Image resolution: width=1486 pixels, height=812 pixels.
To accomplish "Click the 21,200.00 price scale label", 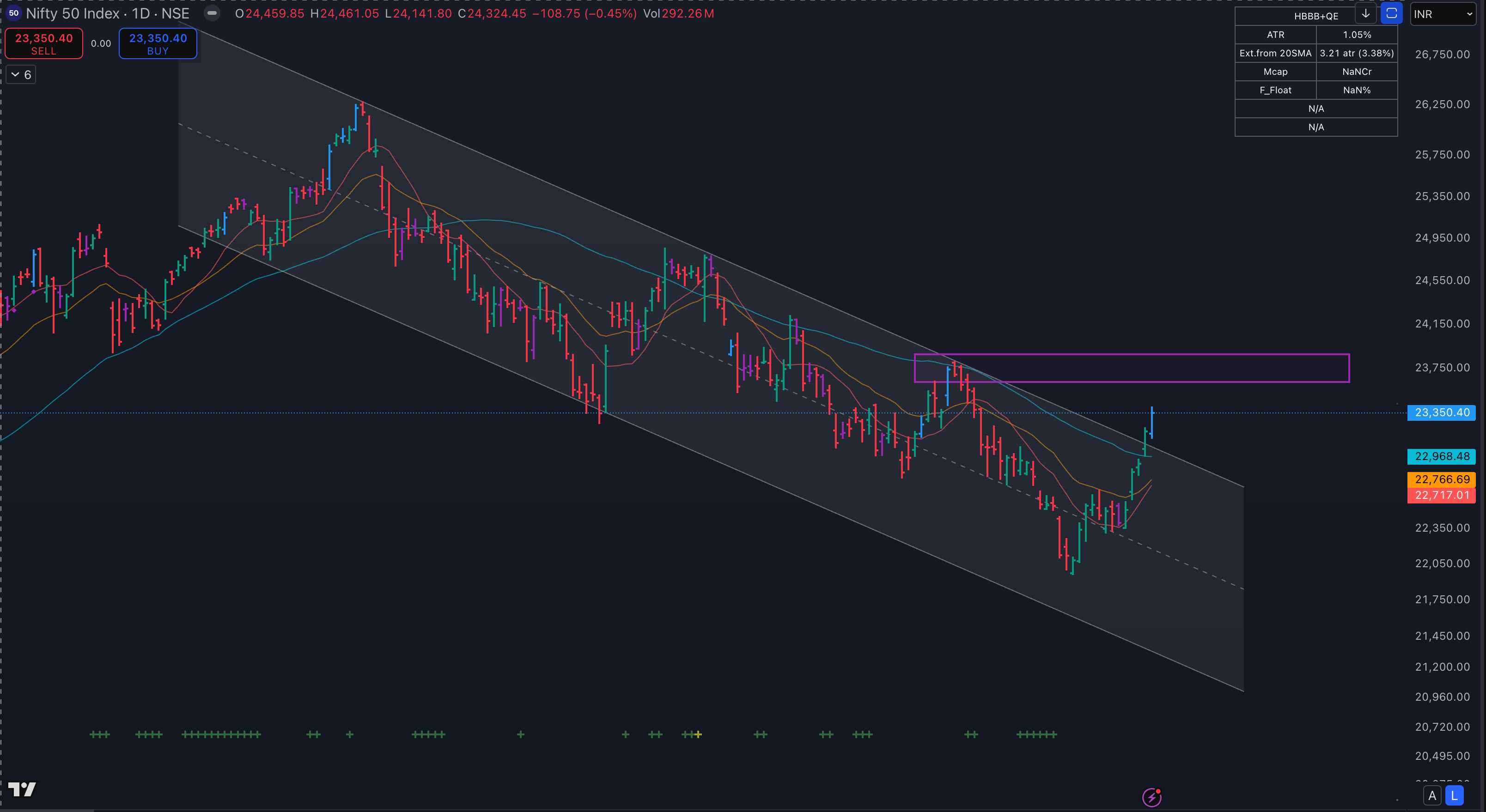I will (1442, 667).
